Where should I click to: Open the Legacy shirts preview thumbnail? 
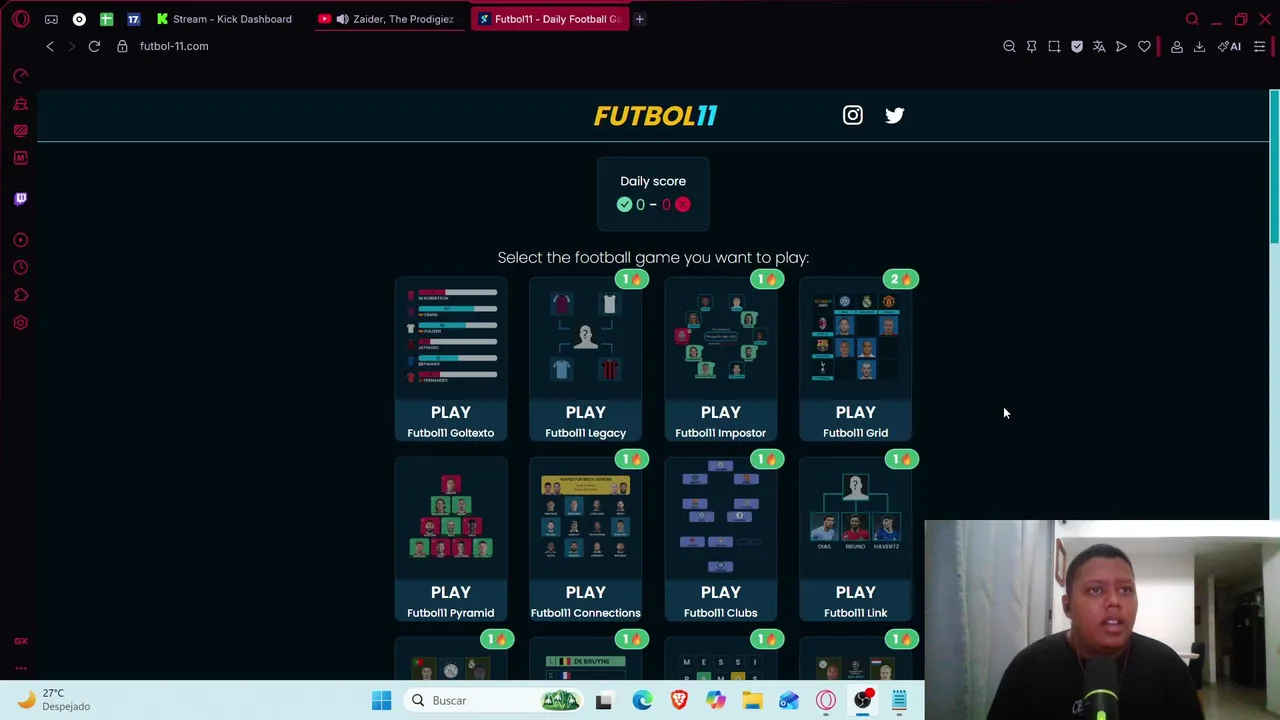pyautogui.click(x=586, y=337)
